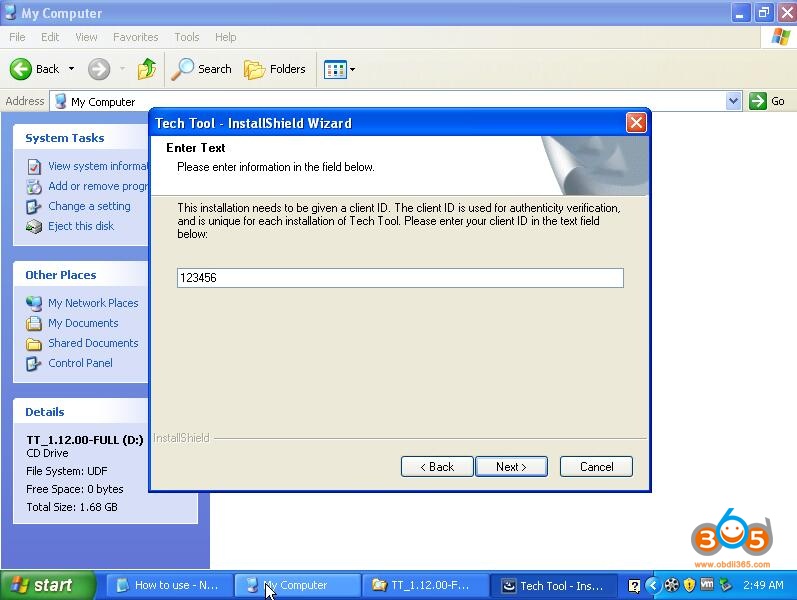Viewport: 797px width, 600px height.
Task: Click View system information link
Action: pyautogui.click(x=98, y=166)
